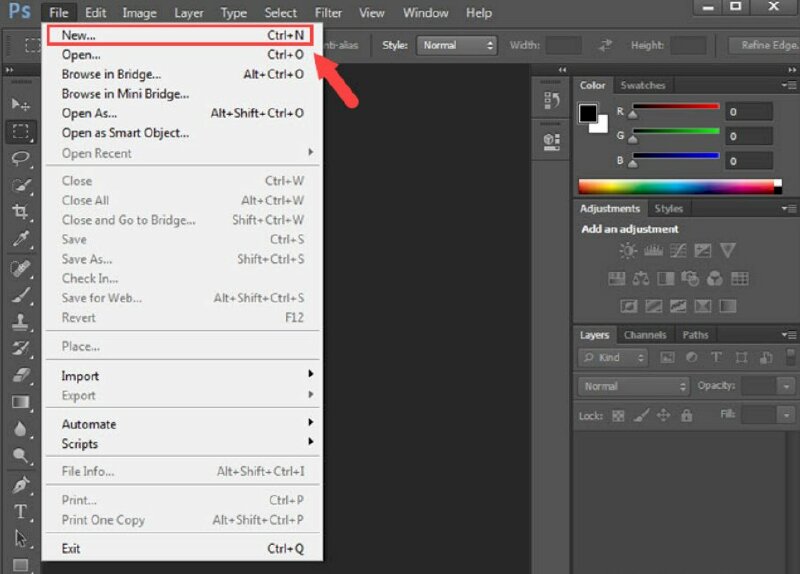This screenshot has height=574, width=800.
Task: Toggle adjustment layer filter
Action: click(x=692, y=357)
